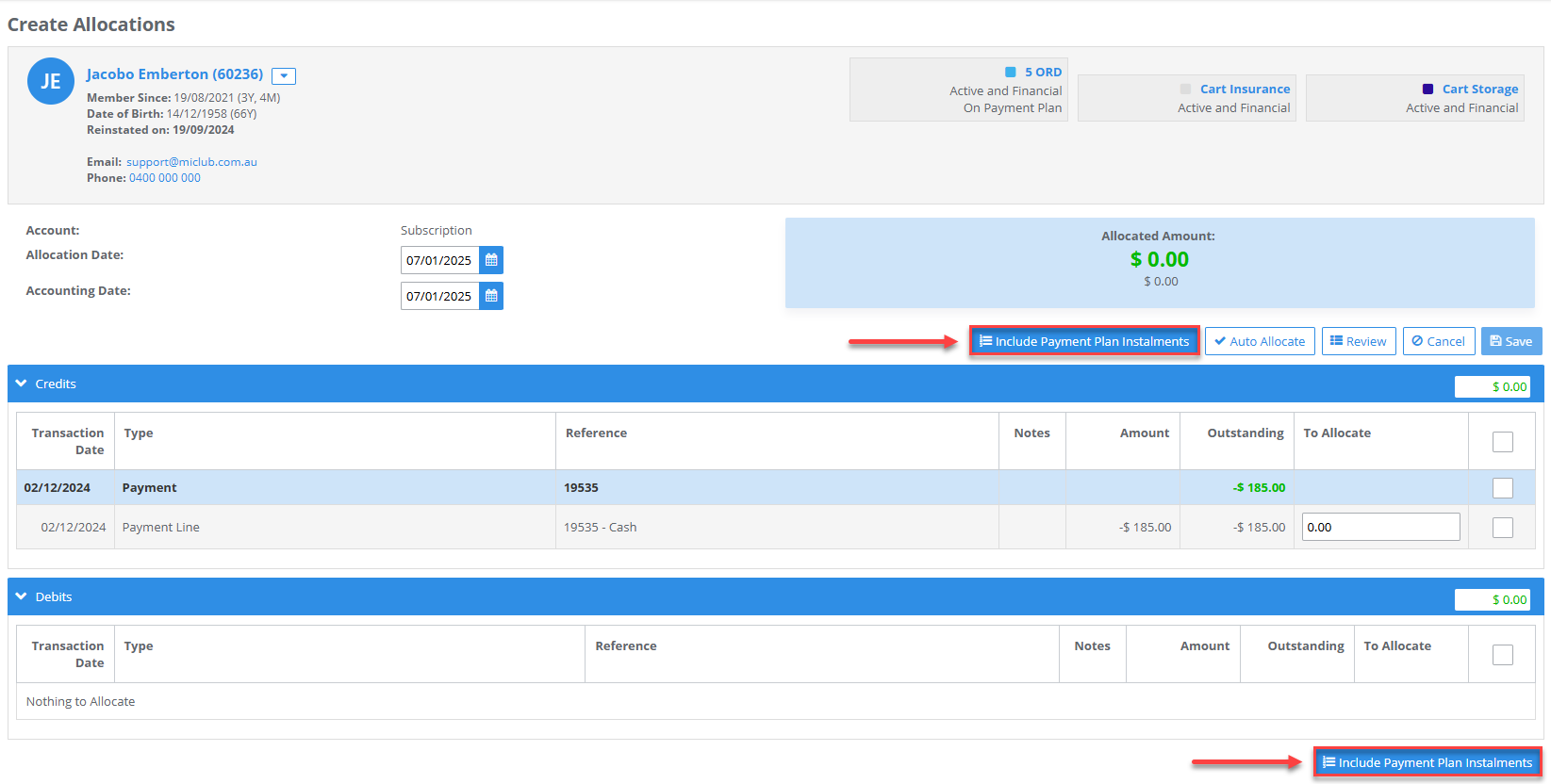The height and width of the screenshot is (784, 1551).
Task: Click the Auto Allocate button
Action: click(x=1260, y=341)
